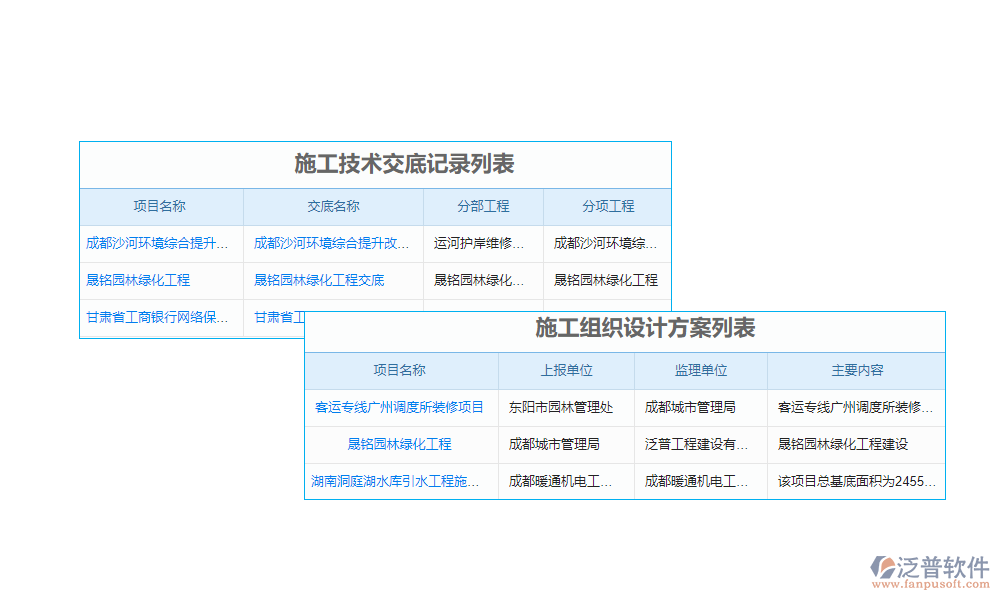Viewport: 1000px width, 600px height.
Task: Click the 上报单位 column header
Action: pyautogui.click(x=566, y=370)
